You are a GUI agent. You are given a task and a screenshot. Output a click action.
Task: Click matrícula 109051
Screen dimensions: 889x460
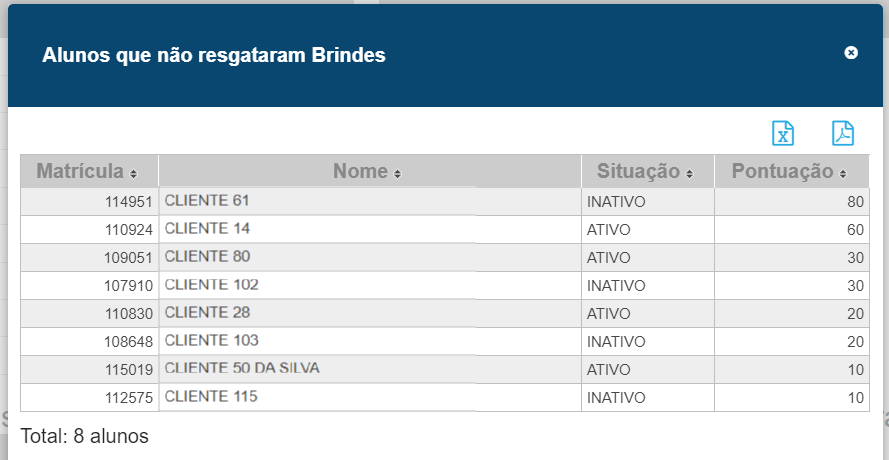127,257
